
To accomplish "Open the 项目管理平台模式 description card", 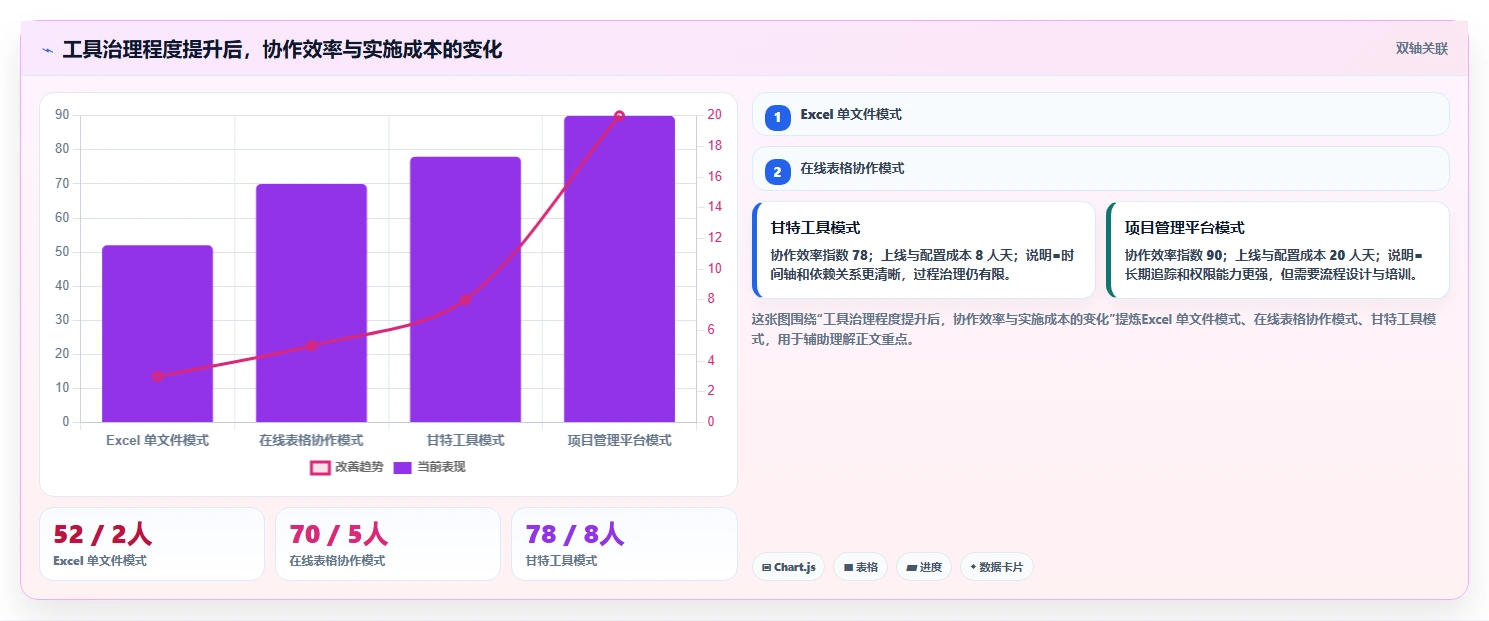I will tap(1278, 250).
